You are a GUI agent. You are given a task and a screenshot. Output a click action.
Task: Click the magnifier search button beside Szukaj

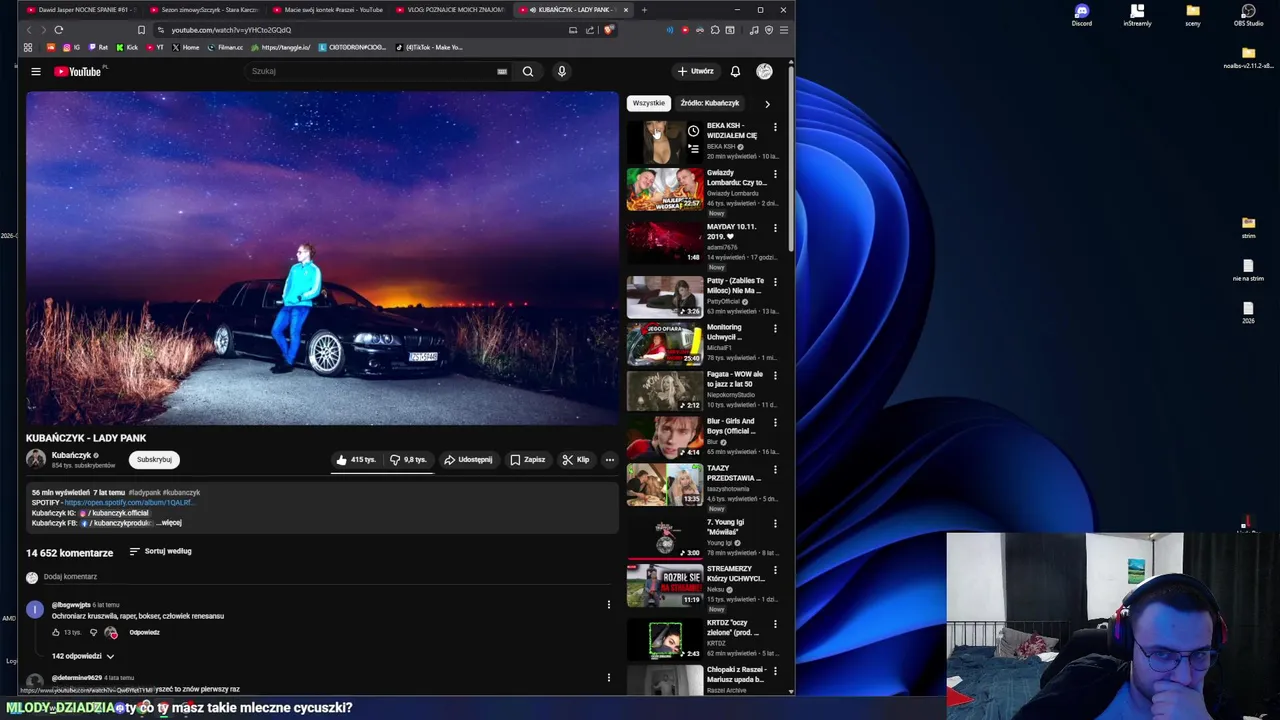point(528,71)
